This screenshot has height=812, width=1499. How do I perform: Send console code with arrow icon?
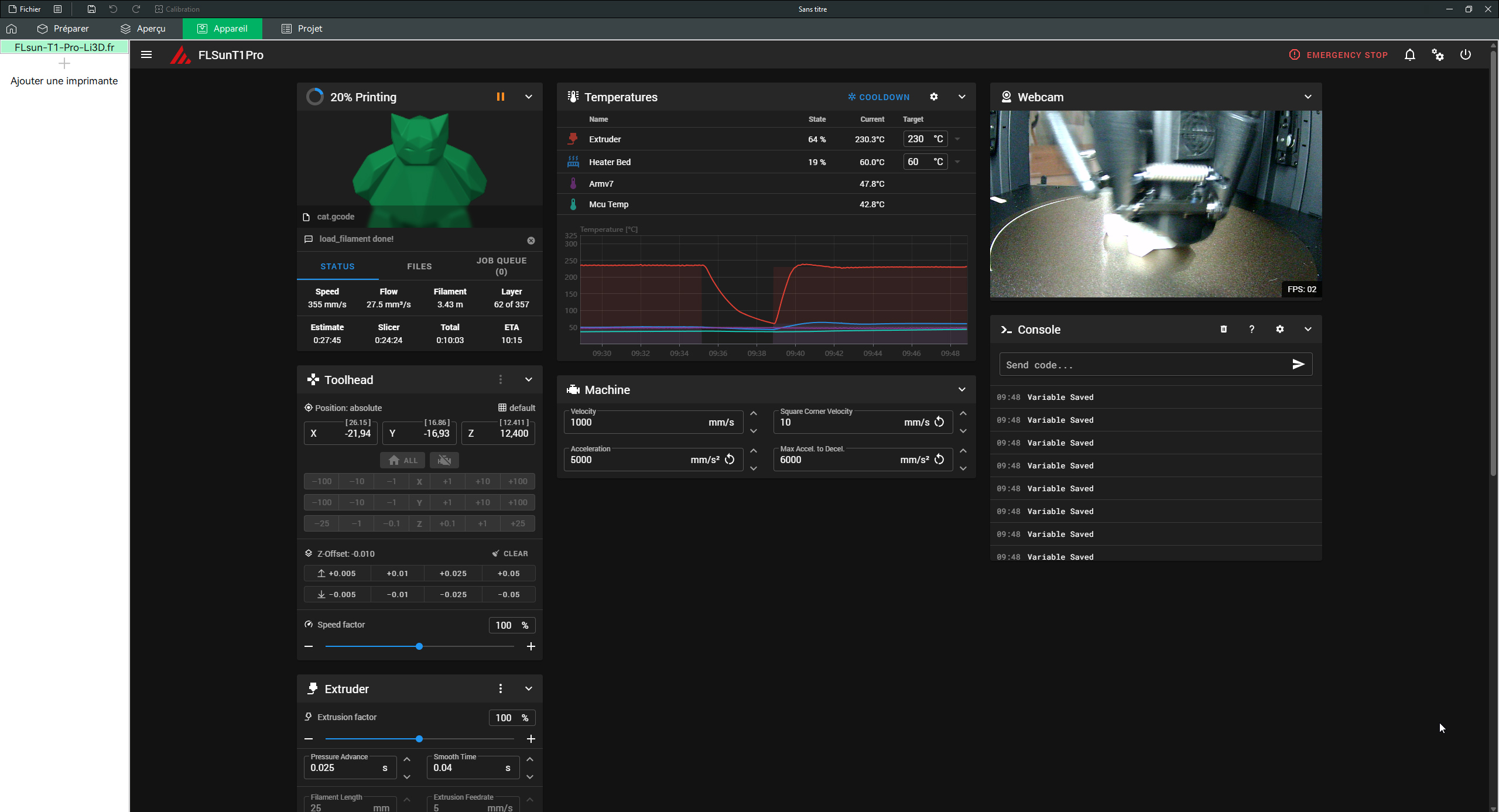(1298, 364)
